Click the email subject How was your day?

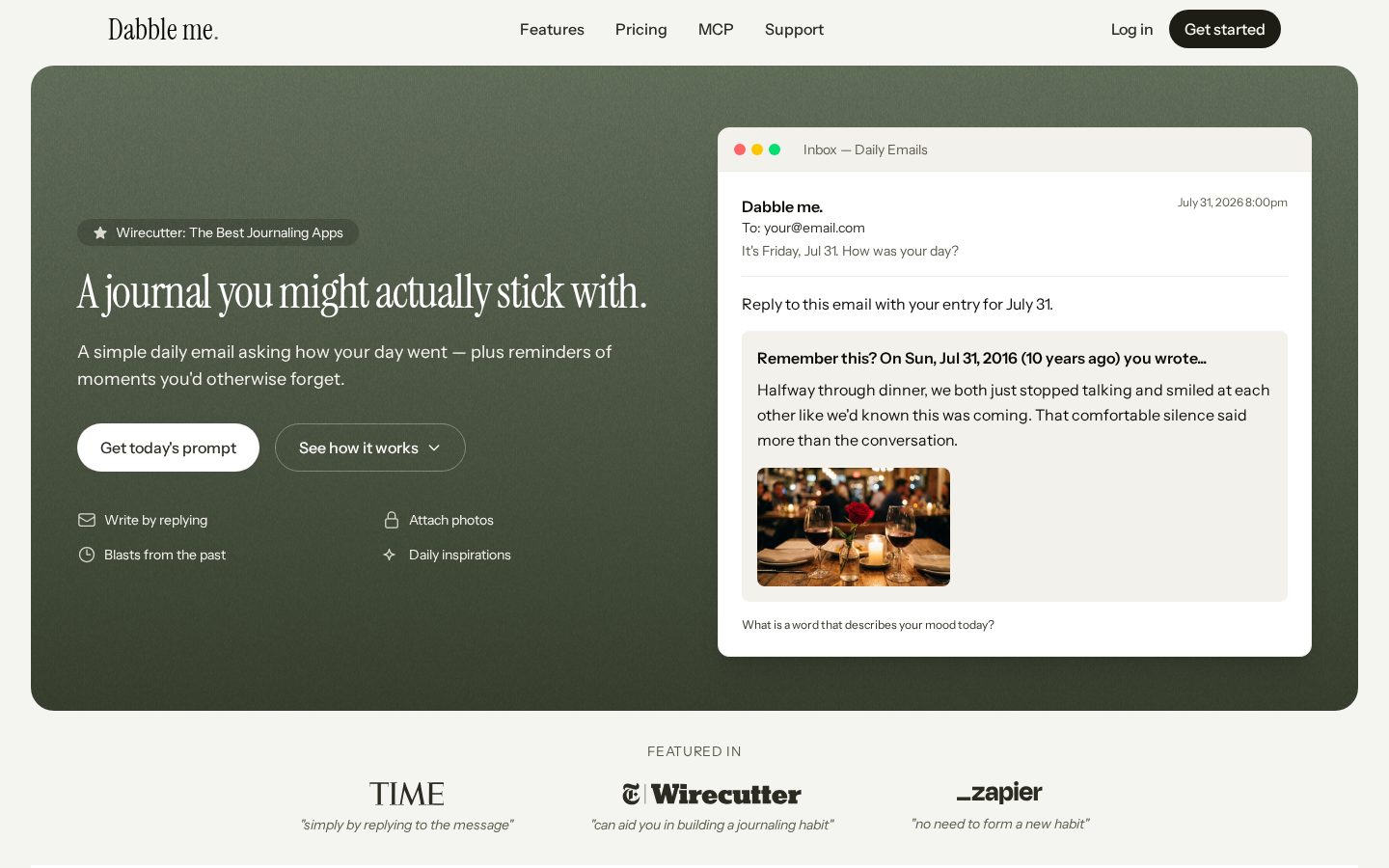850,251
